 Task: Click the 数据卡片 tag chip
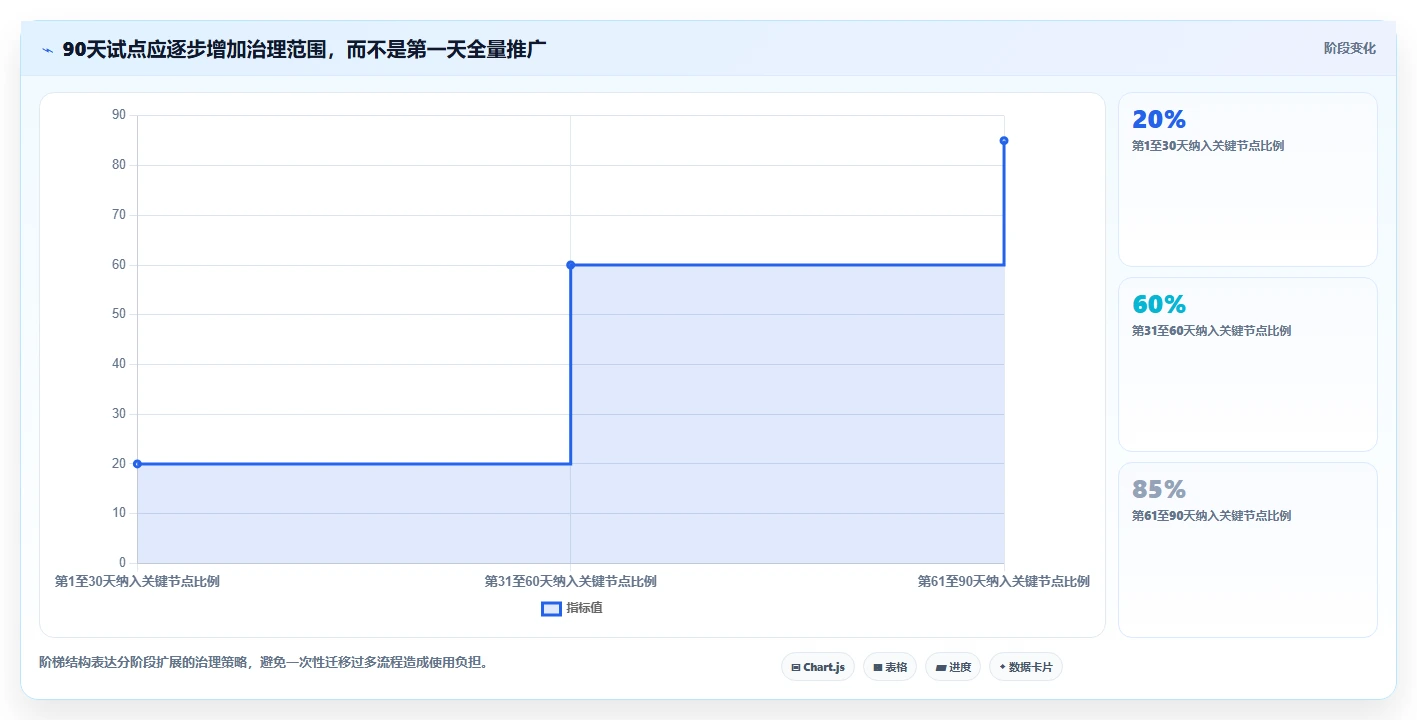click(x=1025, y=667)
